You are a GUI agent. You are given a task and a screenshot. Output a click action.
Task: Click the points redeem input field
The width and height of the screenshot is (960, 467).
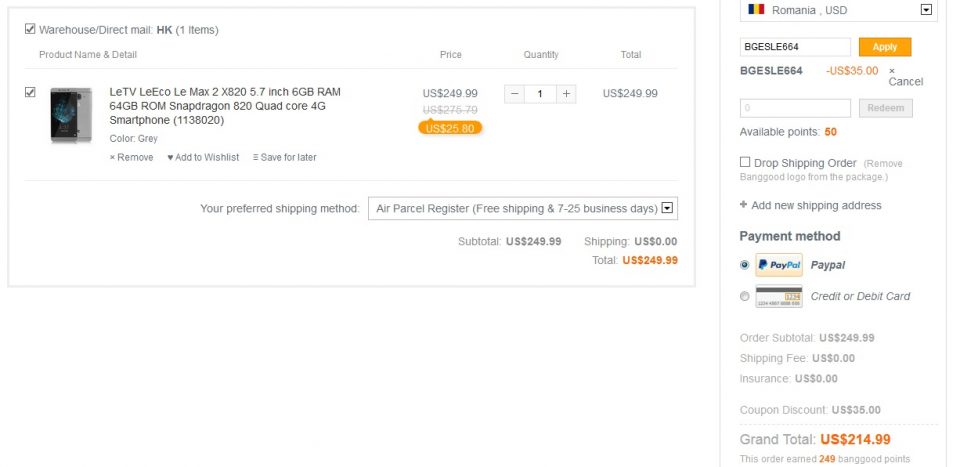click(795, 108)
